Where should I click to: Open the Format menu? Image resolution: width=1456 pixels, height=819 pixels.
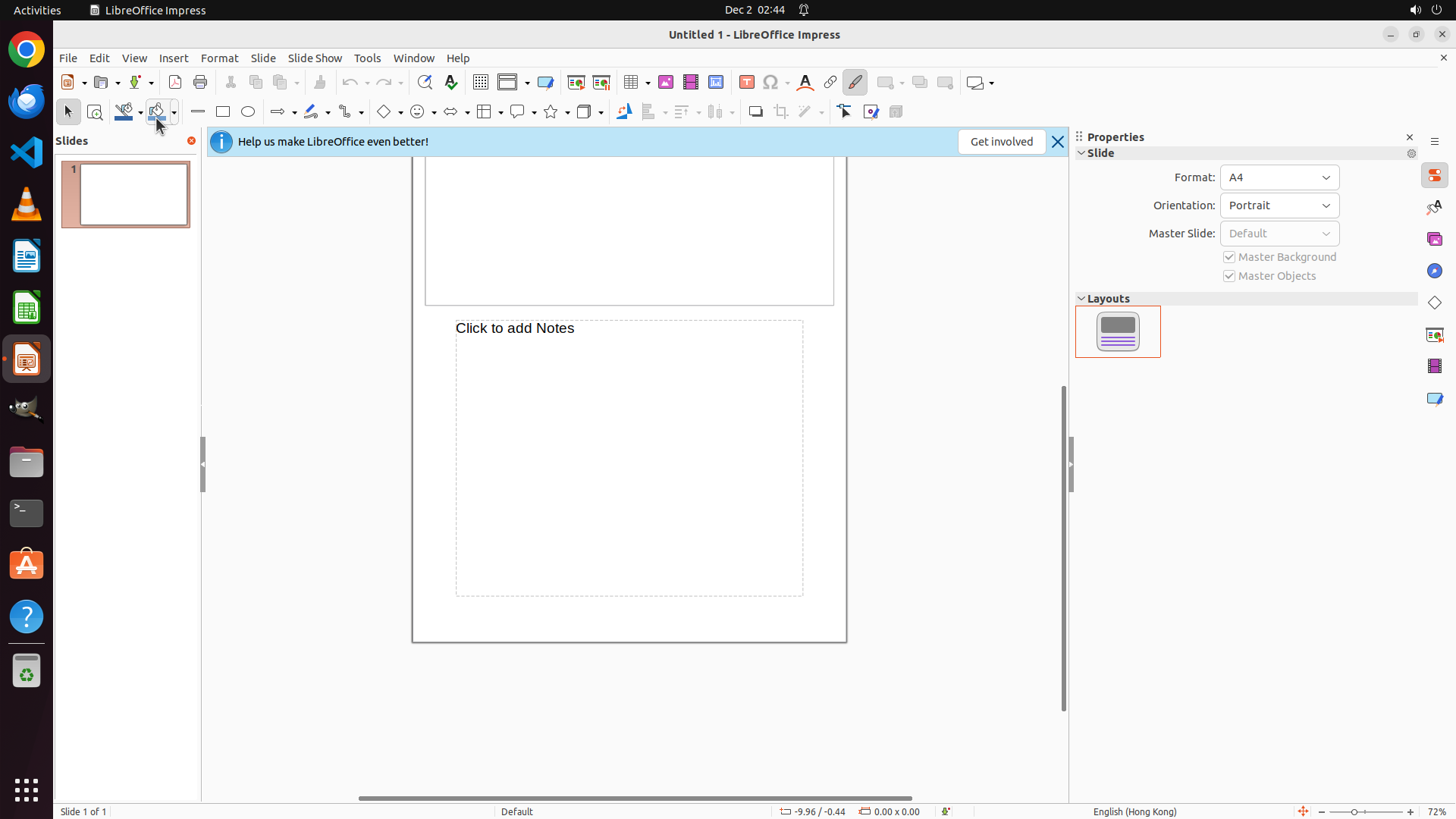coord(219,58)
